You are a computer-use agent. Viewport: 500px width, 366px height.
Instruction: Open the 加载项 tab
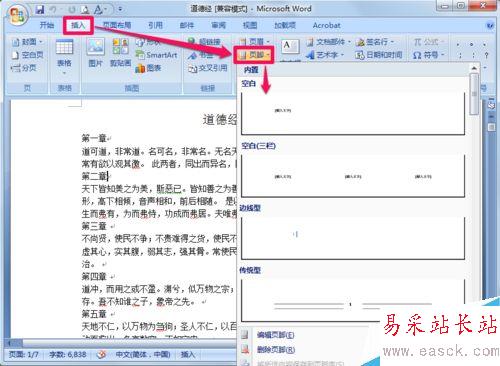tap(285, 25)
